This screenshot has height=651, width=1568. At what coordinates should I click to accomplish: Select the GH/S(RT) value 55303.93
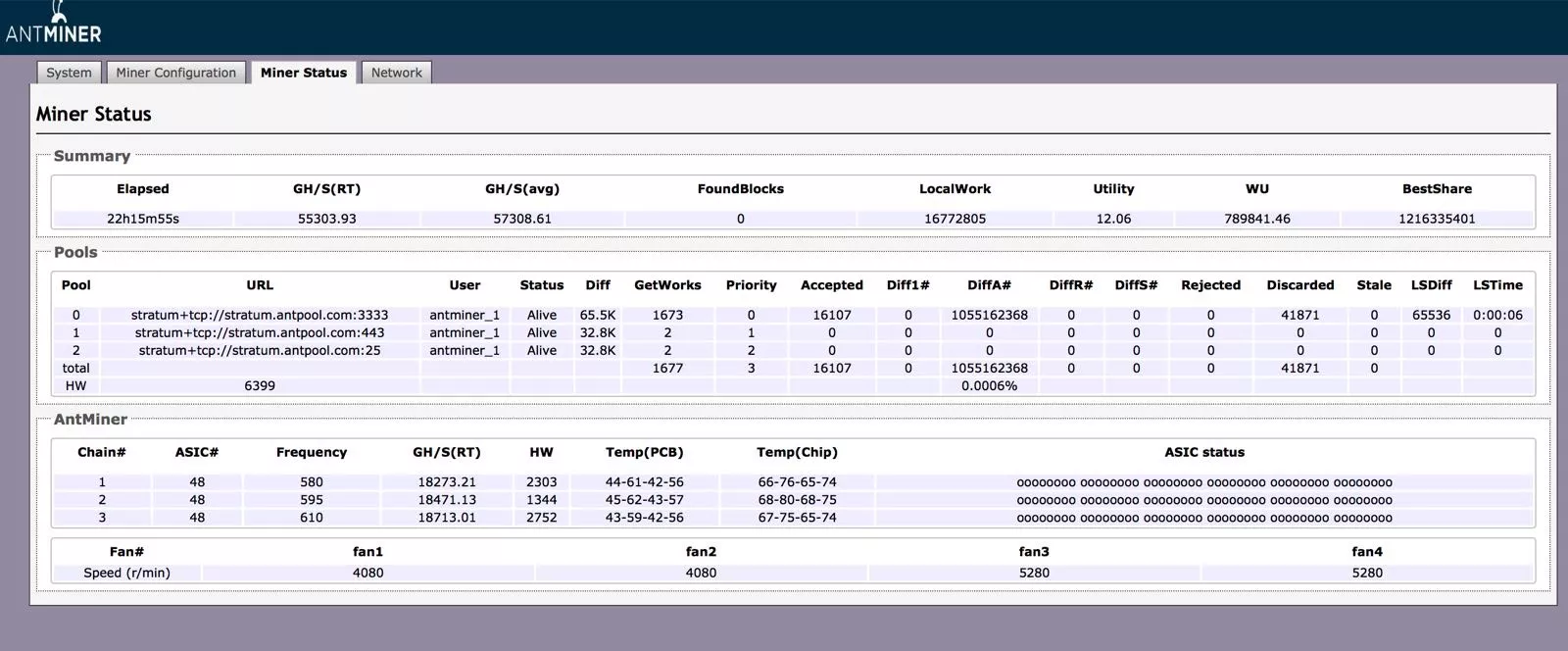(x=326, y=219)
